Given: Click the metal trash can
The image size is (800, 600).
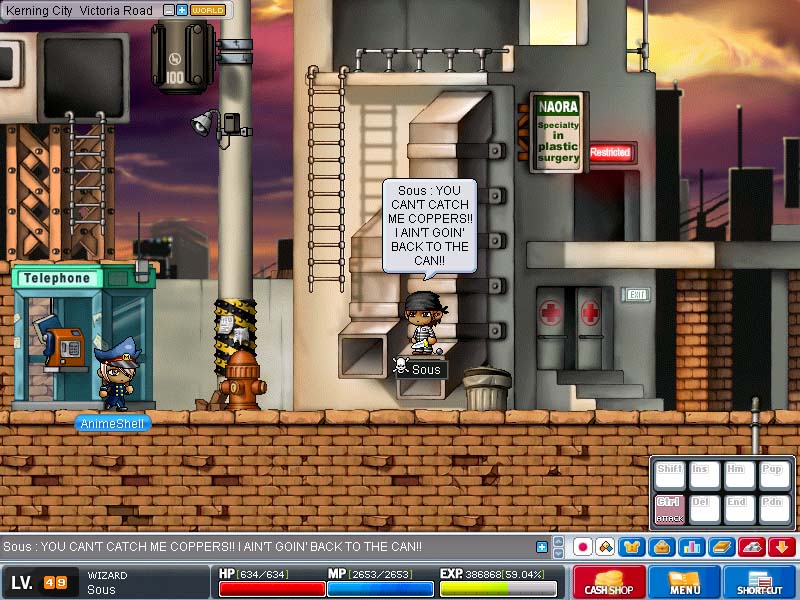Looking at the screenshot, I should (x=487, y=389).
